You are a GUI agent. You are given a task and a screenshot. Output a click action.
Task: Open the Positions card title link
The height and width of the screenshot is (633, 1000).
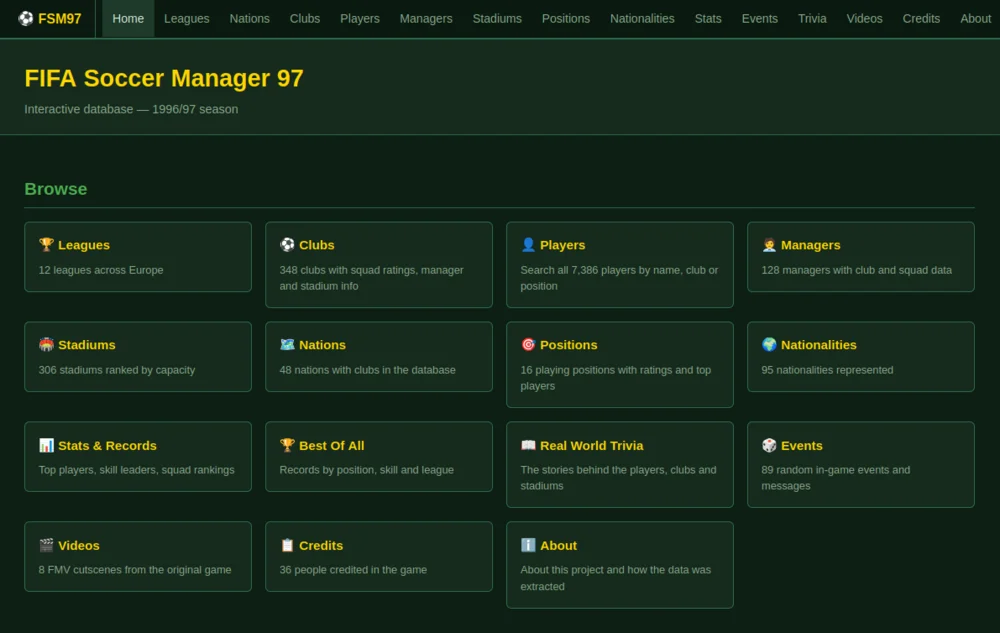point(568,345)
